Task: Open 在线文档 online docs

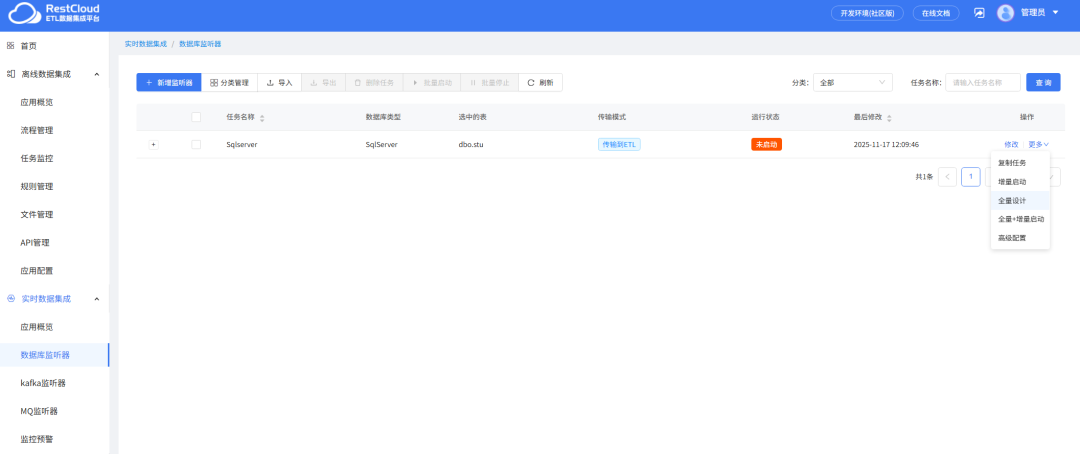Action: (x=936, y=13)
